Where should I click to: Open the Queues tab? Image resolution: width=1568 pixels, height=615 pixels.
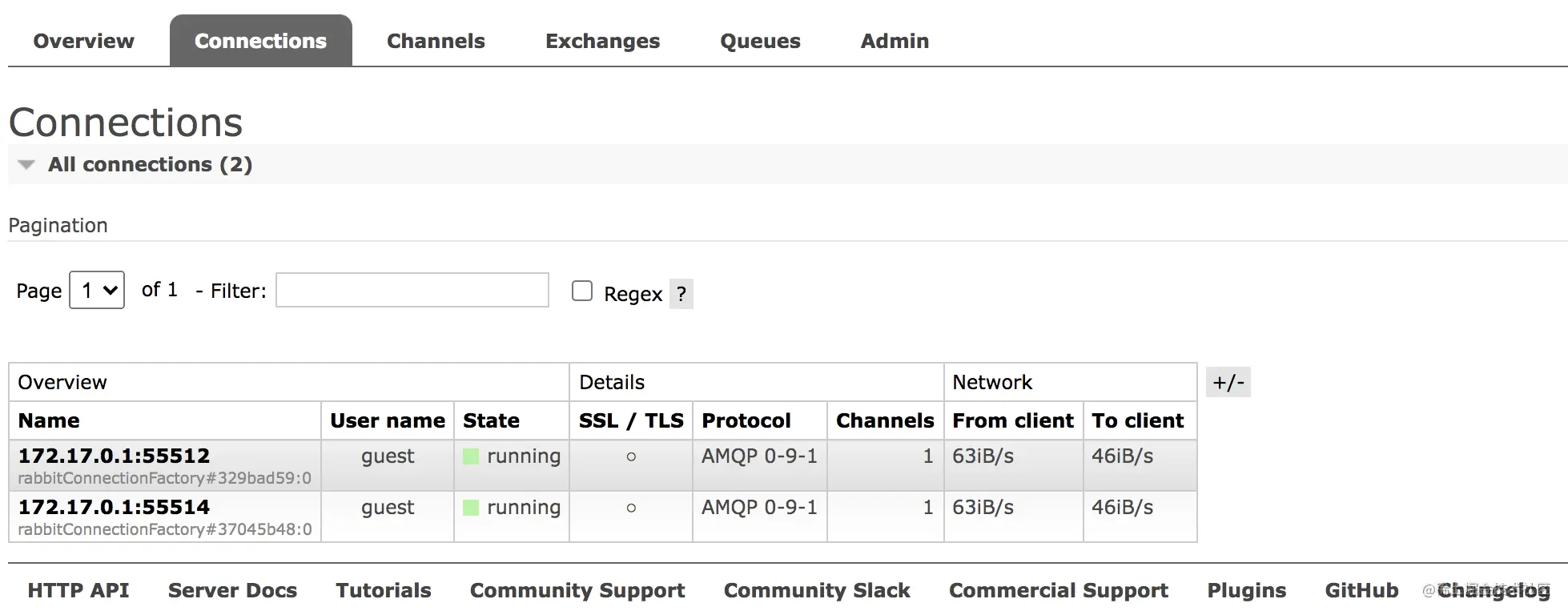pos(760,41)
